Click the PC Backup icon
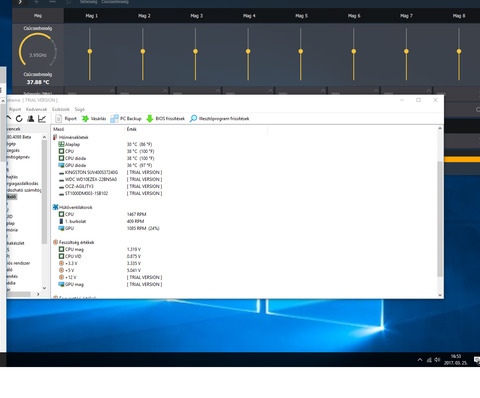Screen dimensions: 480x398 (114, 118)
